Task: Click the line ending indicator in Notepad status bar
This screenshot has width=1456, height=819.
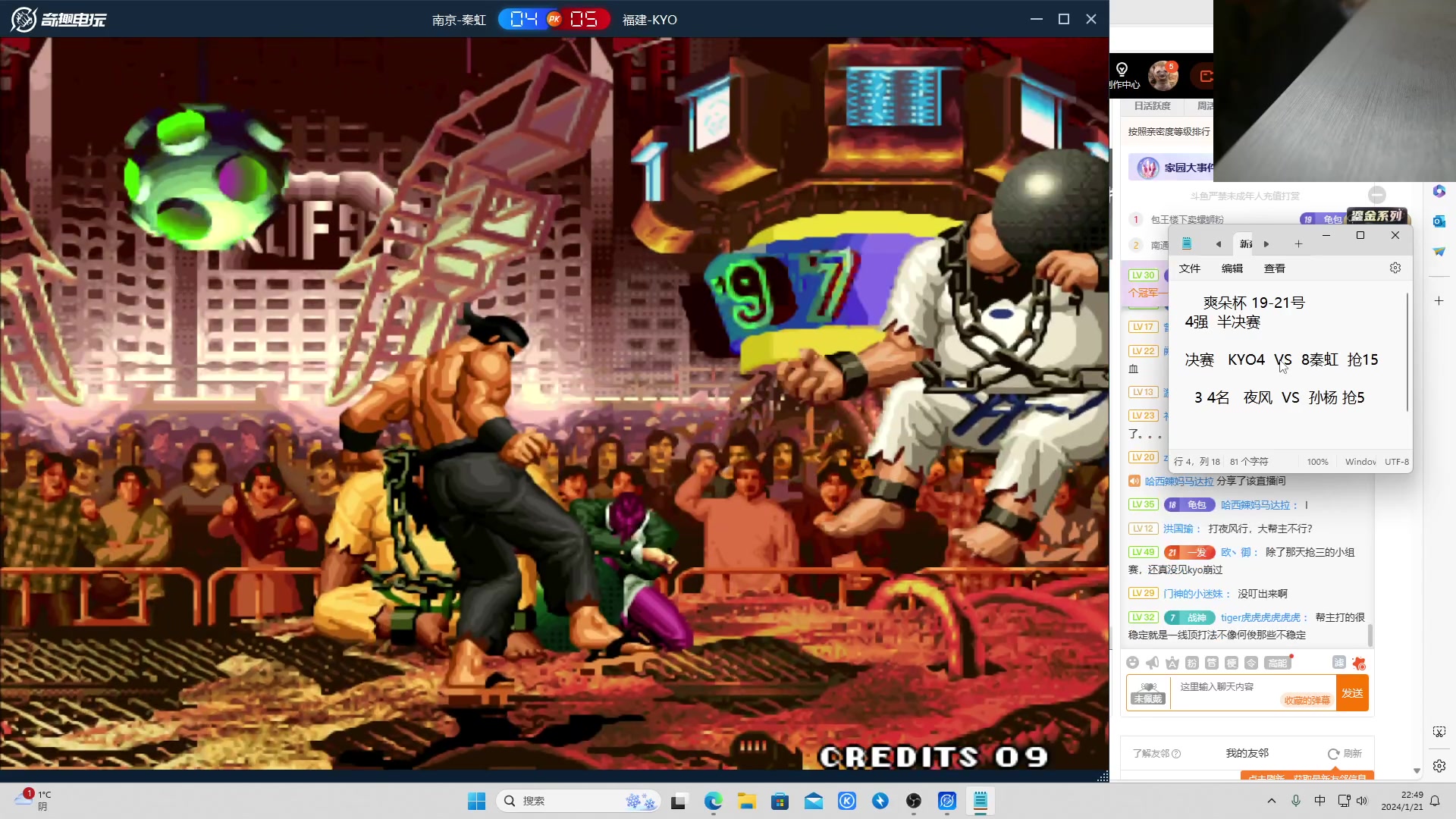Action: tap(1360, 462)
